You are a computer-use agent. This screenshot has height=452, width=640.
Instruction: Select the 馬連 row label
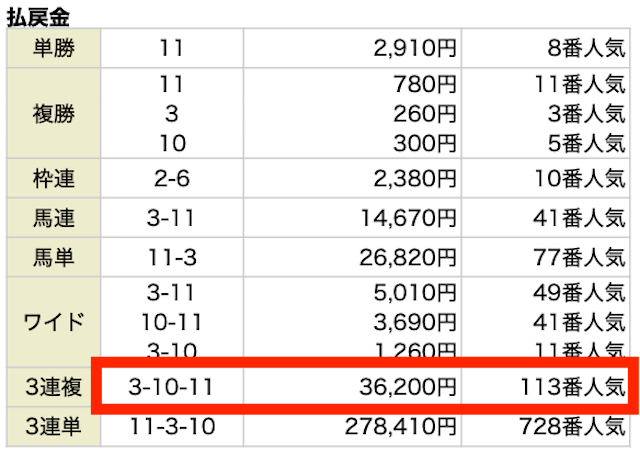[54, 218]
